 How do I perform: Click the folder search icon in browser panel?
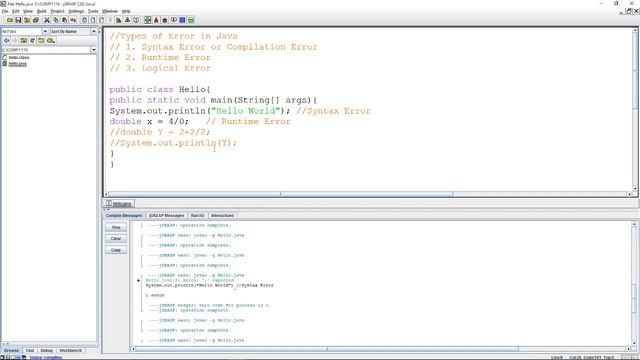pos(51,40)
